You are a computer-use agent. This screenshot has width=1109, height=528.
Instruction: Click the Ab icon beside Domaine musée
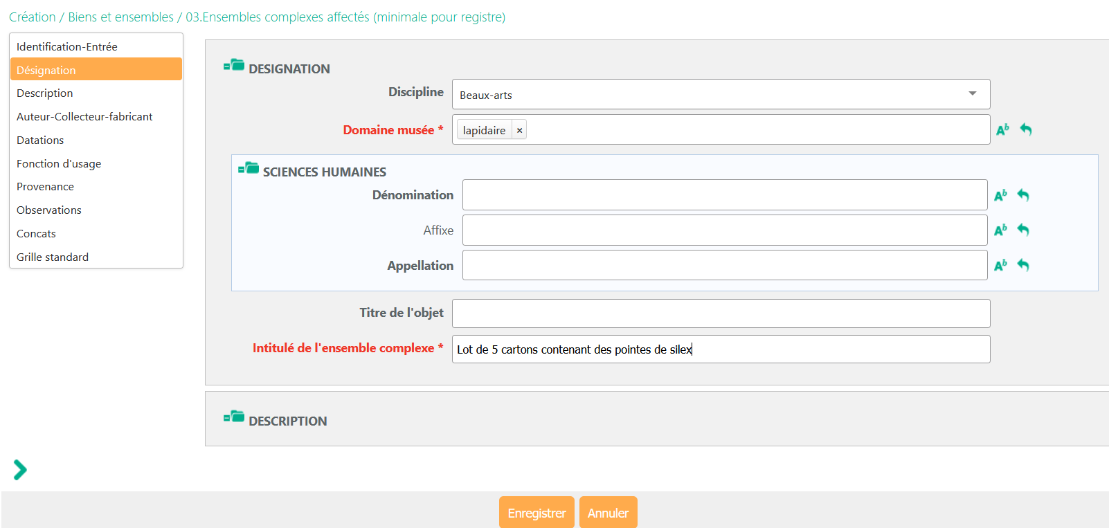(1002, 130)
